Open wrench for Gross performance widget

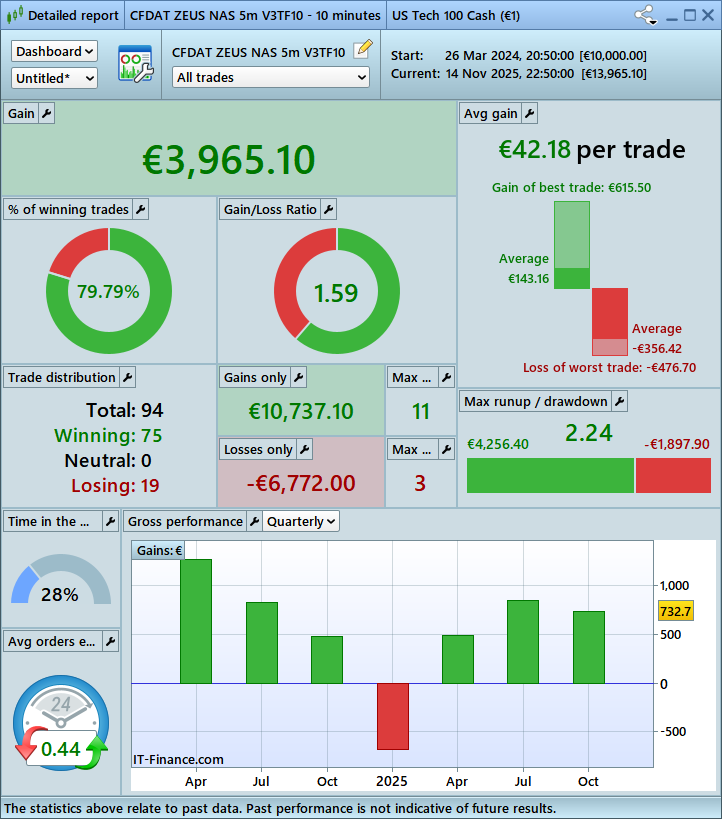click(254, 521)
